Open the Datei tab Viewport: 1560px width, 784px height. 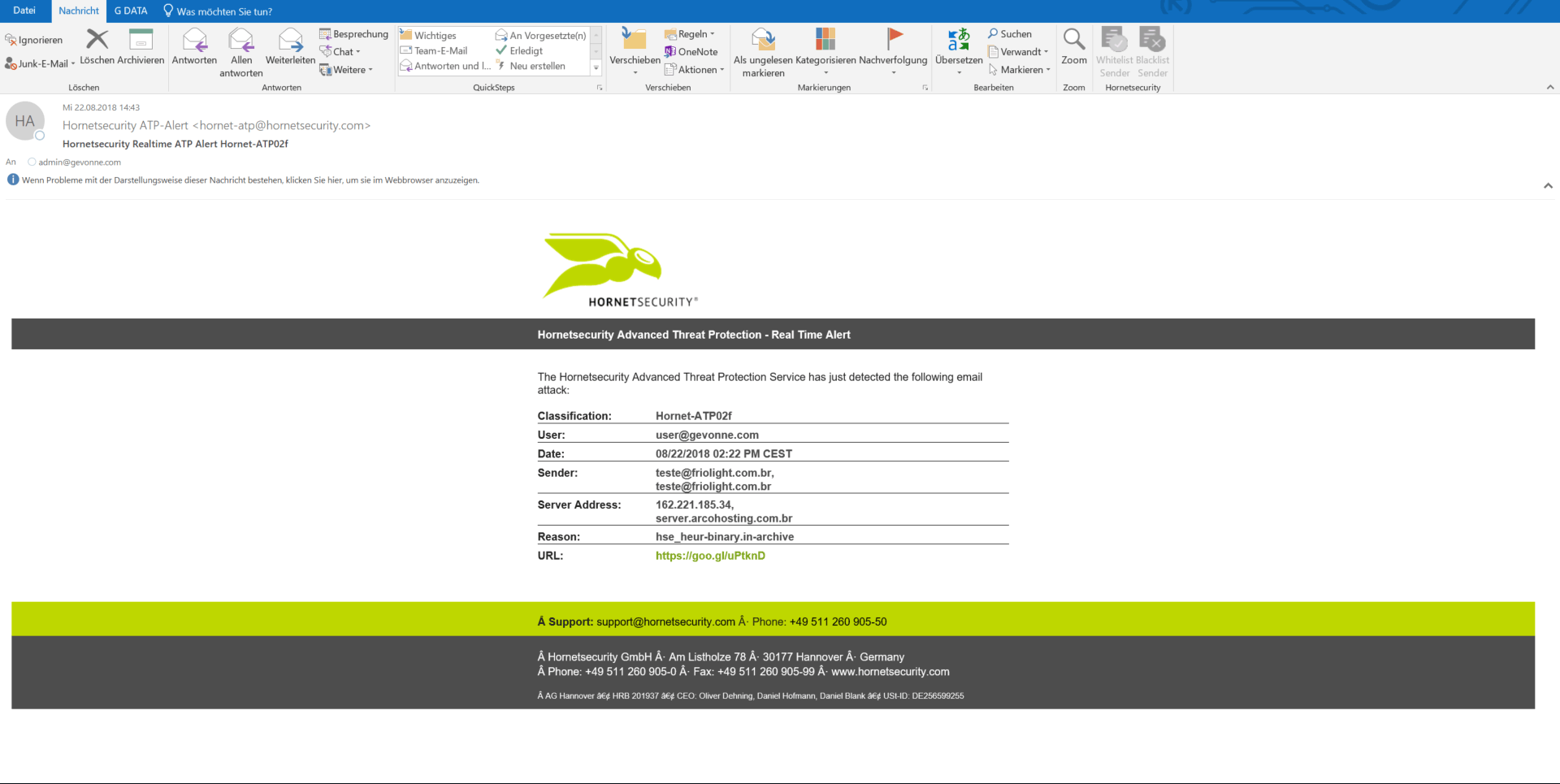coord(24,11)
